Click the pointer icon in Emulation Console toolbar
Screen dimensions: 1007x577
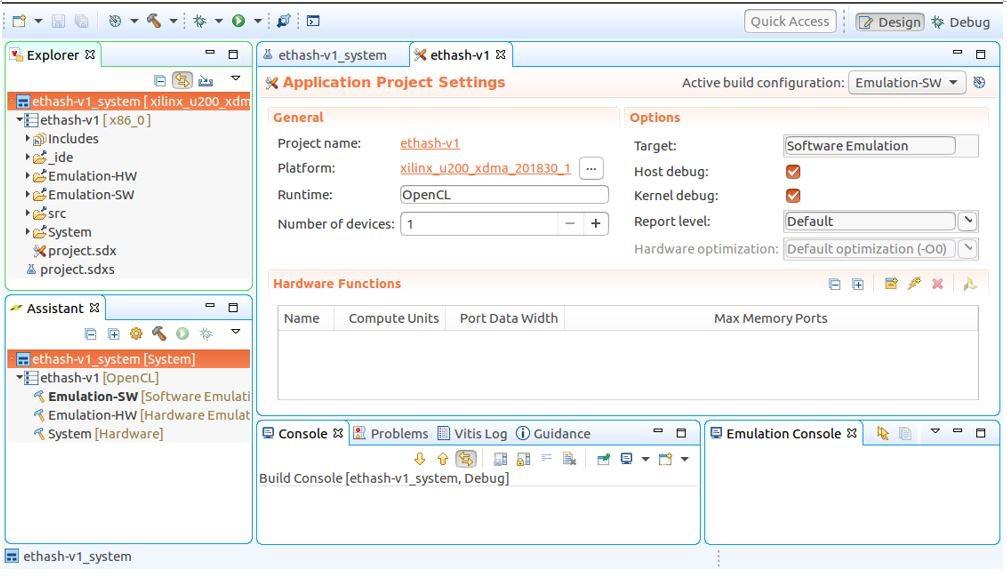(882, 434)
